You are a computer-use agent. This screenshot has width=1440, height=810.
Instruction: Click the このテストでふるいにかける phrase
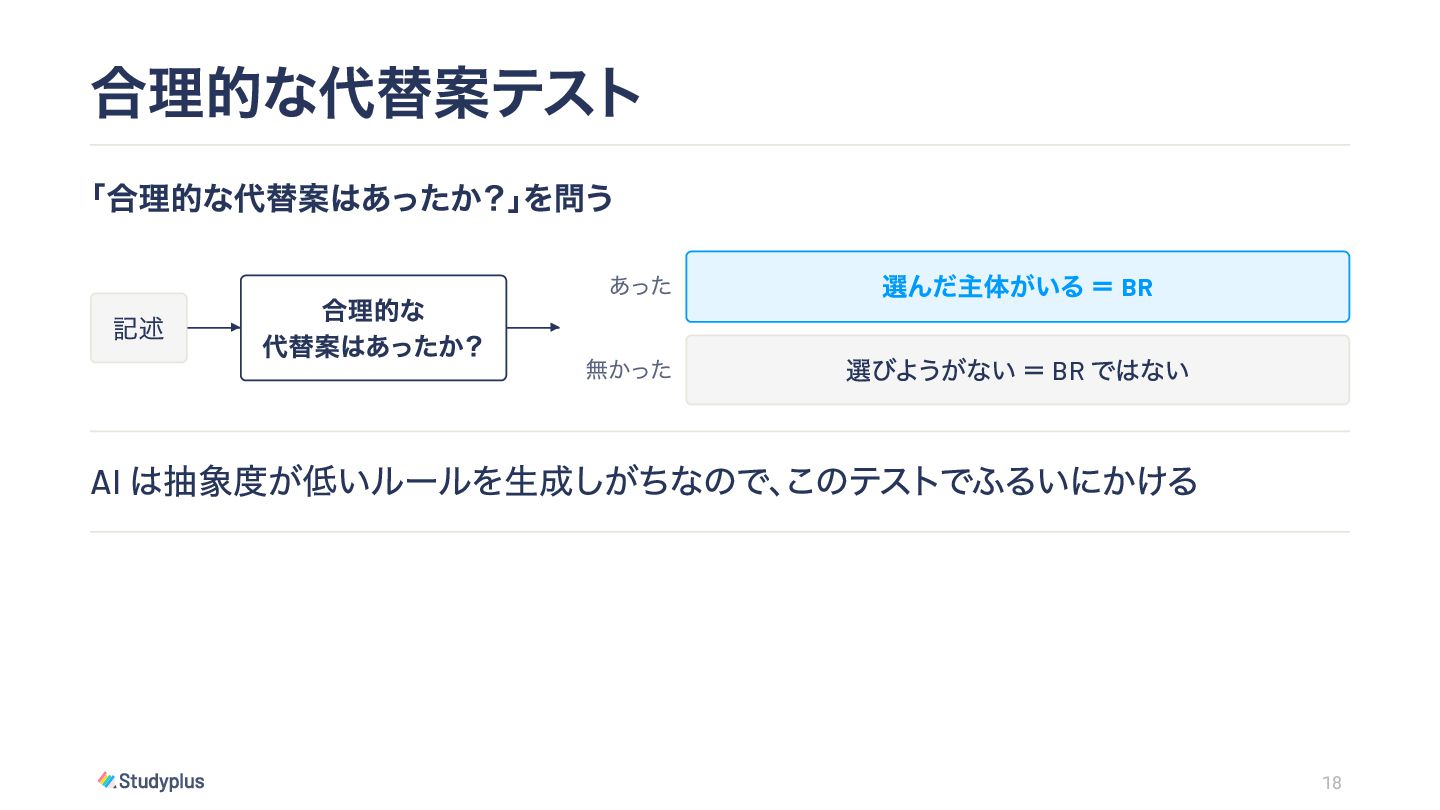[992, 482]
